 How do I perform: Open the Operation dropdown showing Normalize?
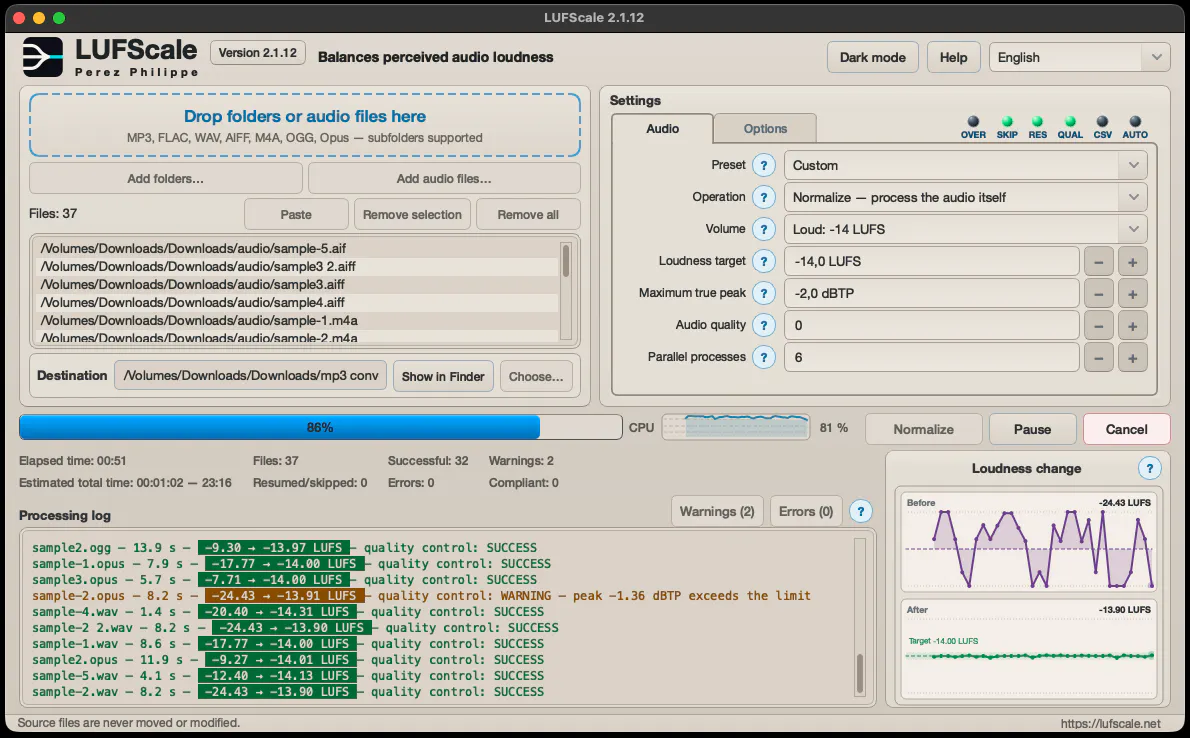[965, 197]
